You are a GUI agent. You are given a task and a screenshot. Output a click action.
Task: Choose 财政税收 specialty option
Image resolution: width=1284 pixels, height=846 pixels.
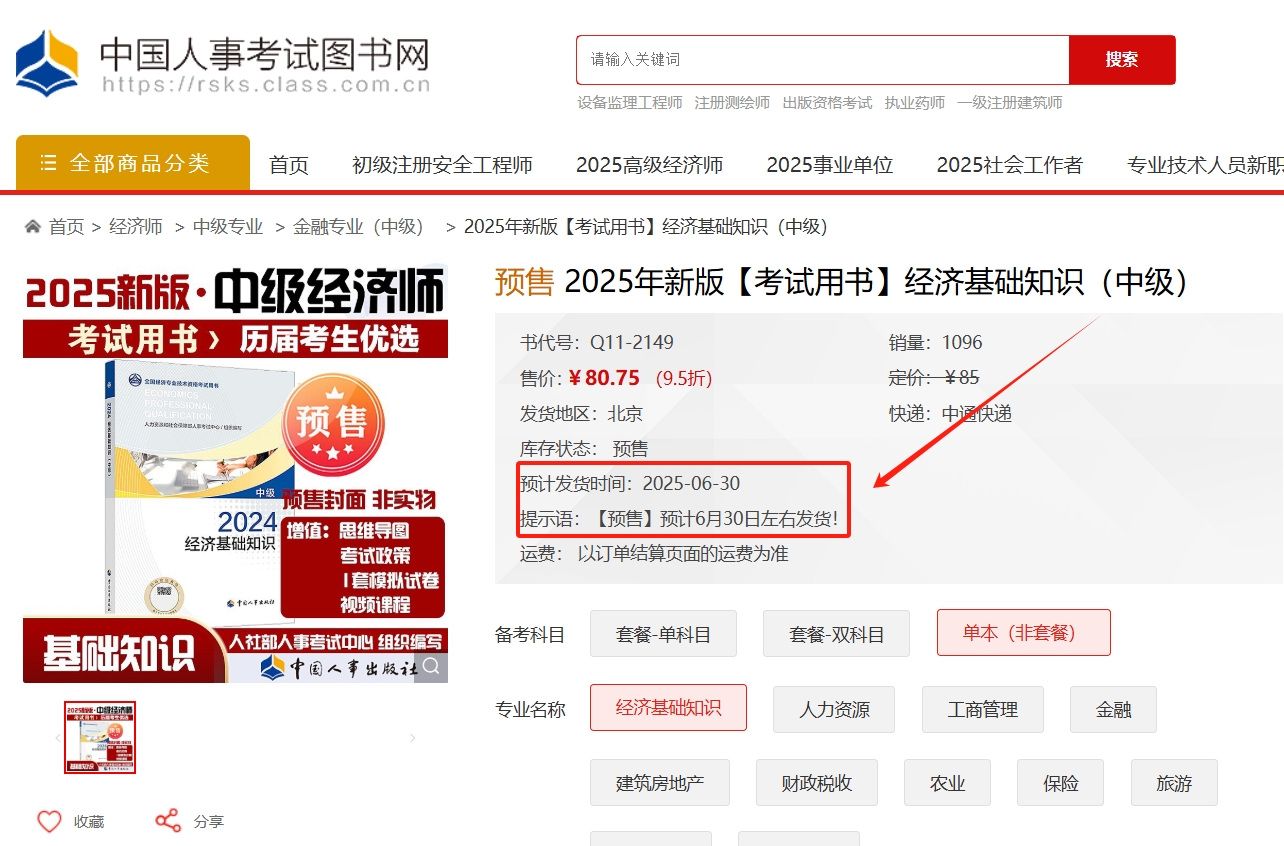[x=816, y=783]
